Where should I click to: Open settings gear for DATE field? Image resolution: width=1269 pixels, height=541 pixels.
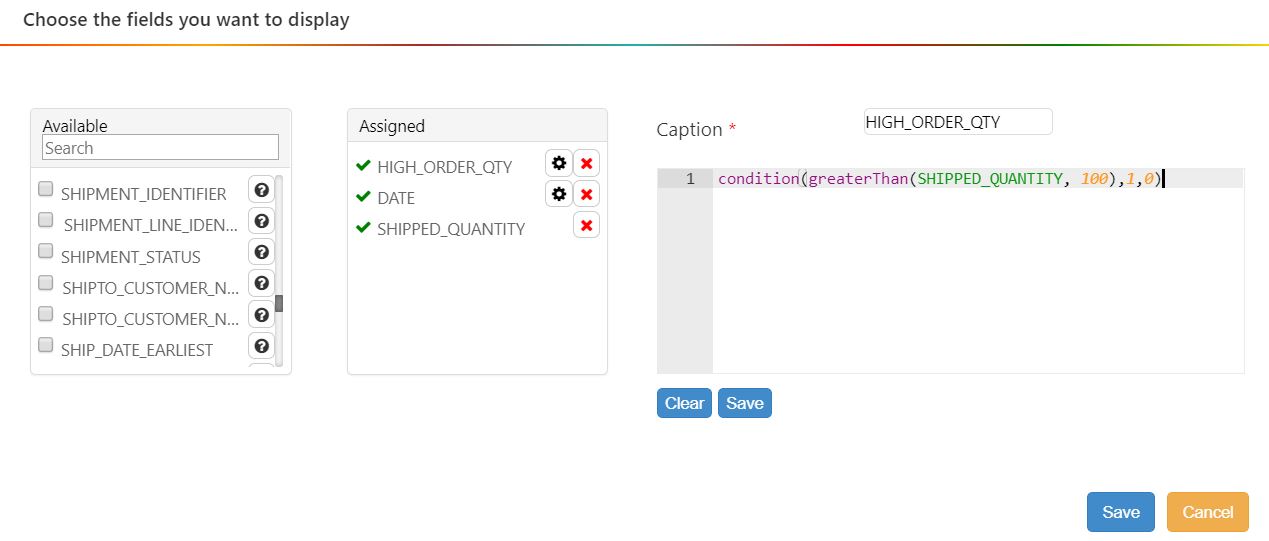pos(559,194)
